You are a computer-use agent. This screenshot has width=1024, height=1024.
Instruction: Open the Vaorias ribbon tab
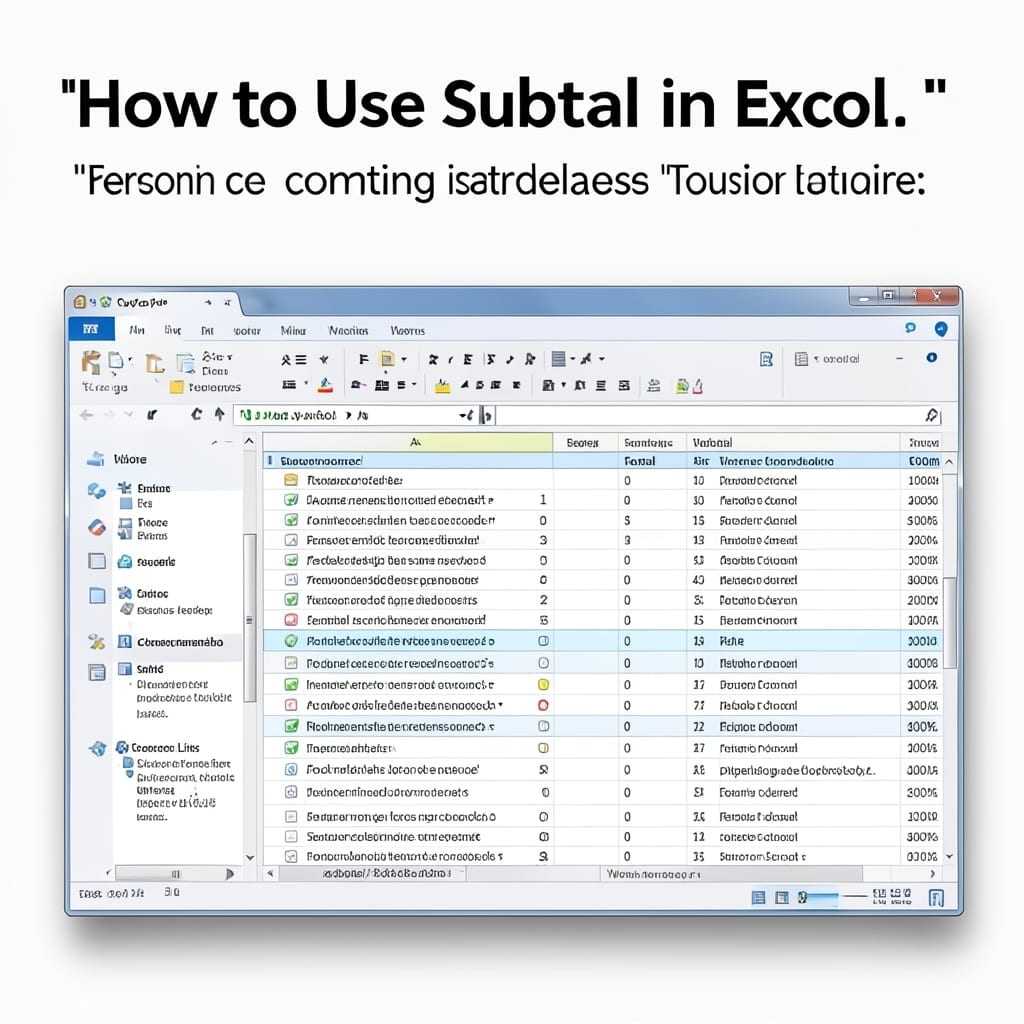pyautogui.click(x=348, y=330)
